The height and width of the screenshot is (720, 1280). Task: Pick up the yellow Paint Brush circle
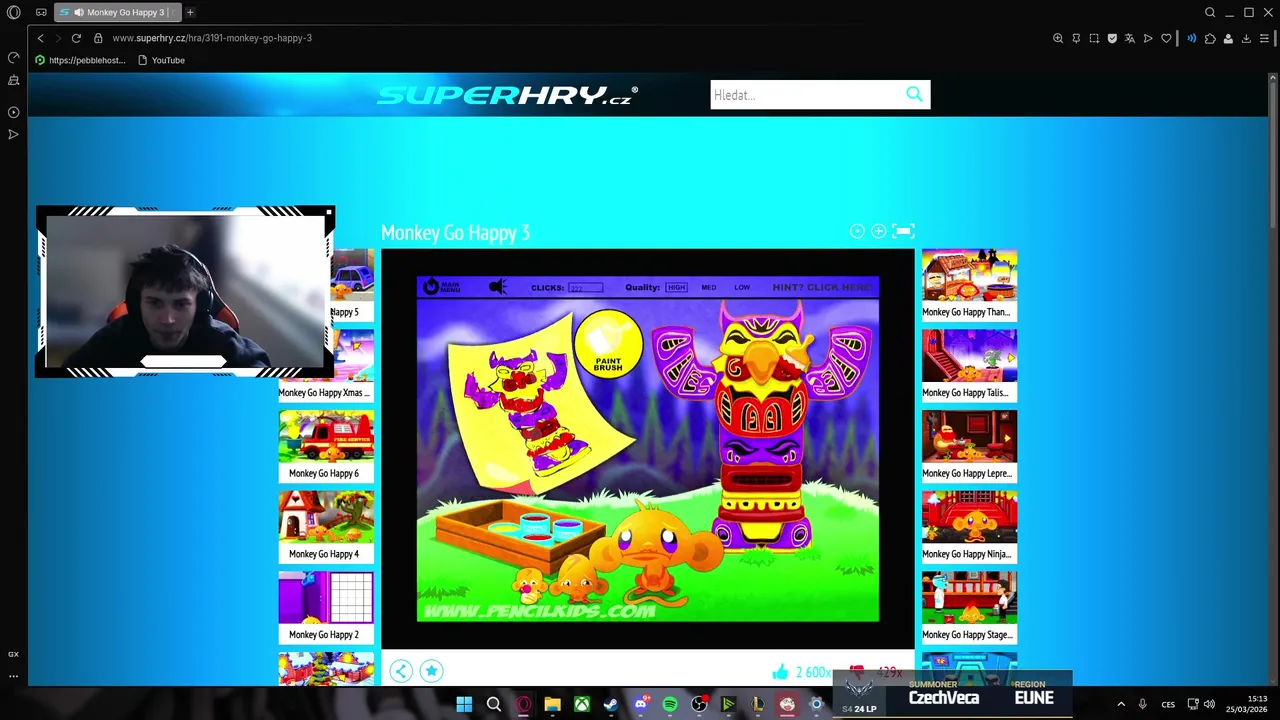tap(608, 345)
